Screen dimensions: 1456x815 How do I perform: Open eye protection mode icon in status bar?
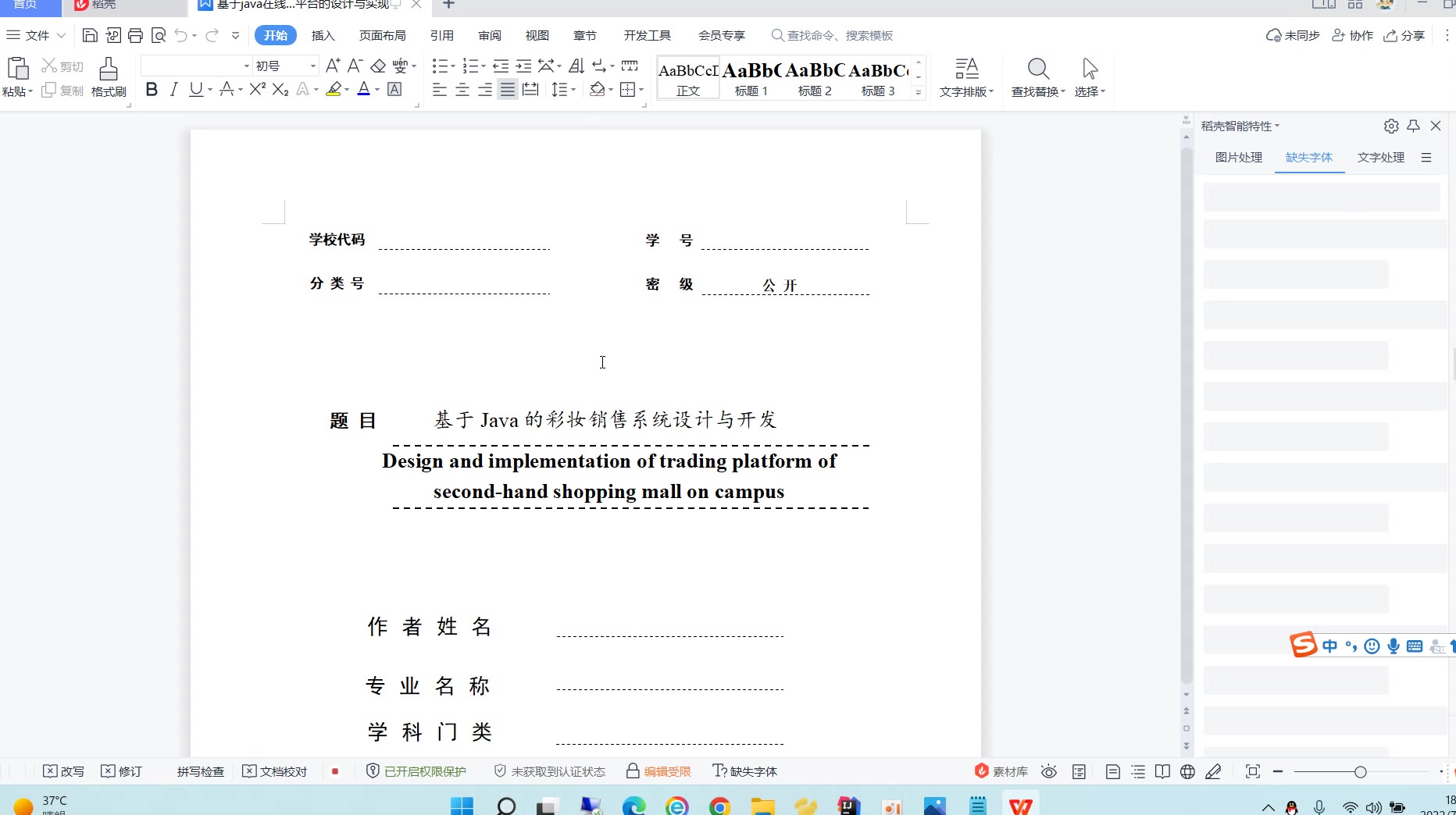(1049, 771)
